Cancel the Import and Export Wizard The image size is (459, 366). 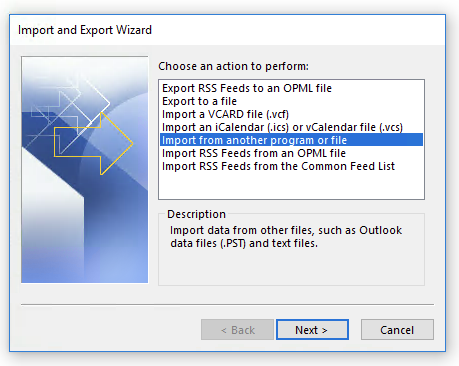[397, 330]
